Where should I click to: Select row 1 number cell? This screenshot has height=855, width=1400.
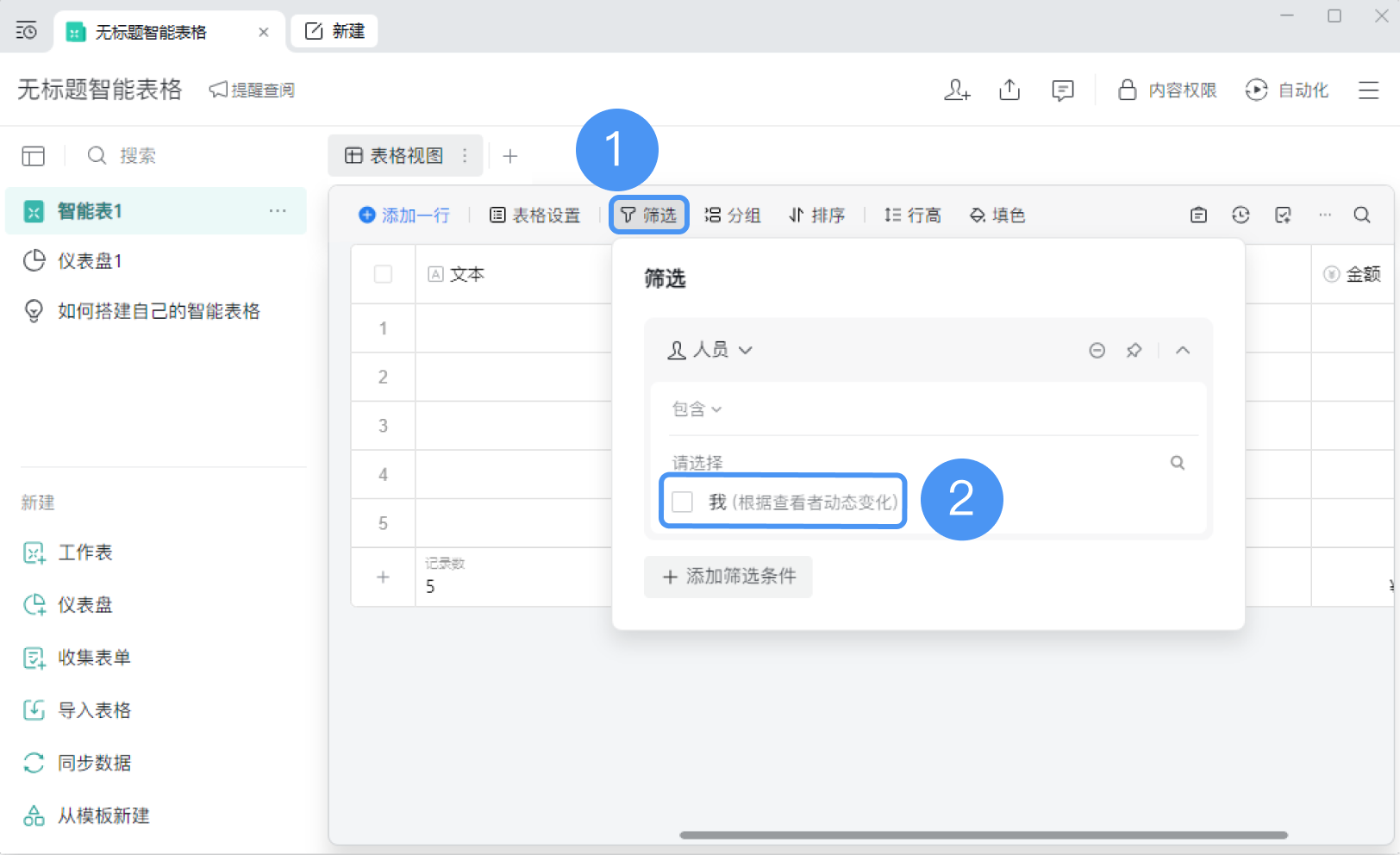point(384,328)
